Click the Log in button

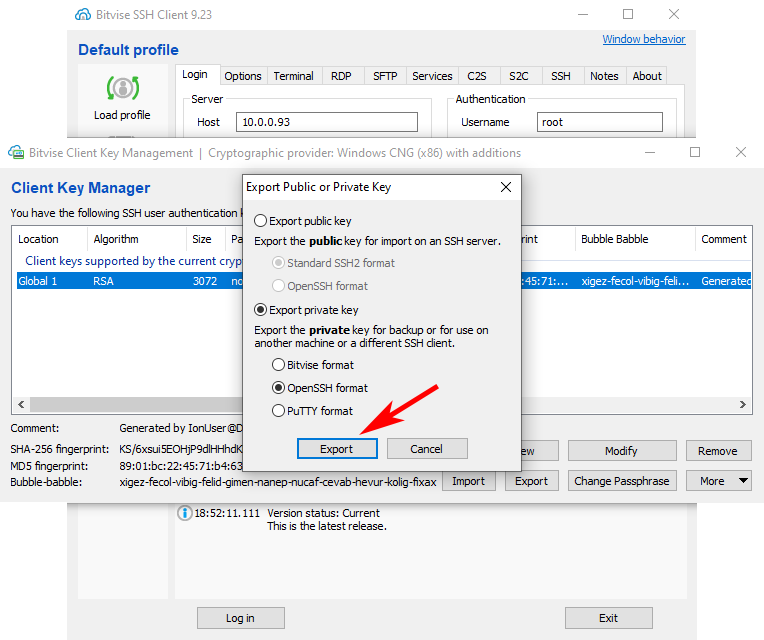coord(241,618)
